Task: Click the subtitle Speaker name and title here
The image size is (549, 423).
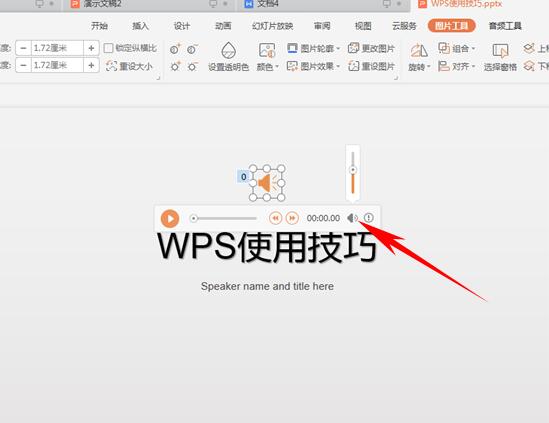Action: tap(267, 286)
